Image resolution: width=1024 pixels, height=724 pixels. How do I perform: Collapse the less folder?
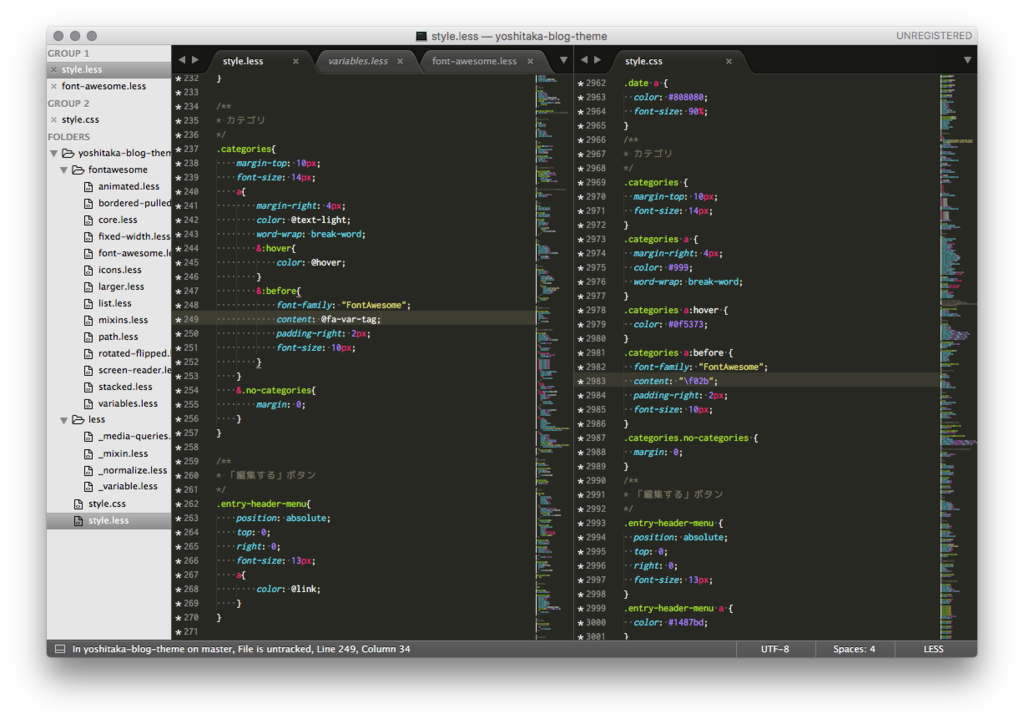click(64, 420)
